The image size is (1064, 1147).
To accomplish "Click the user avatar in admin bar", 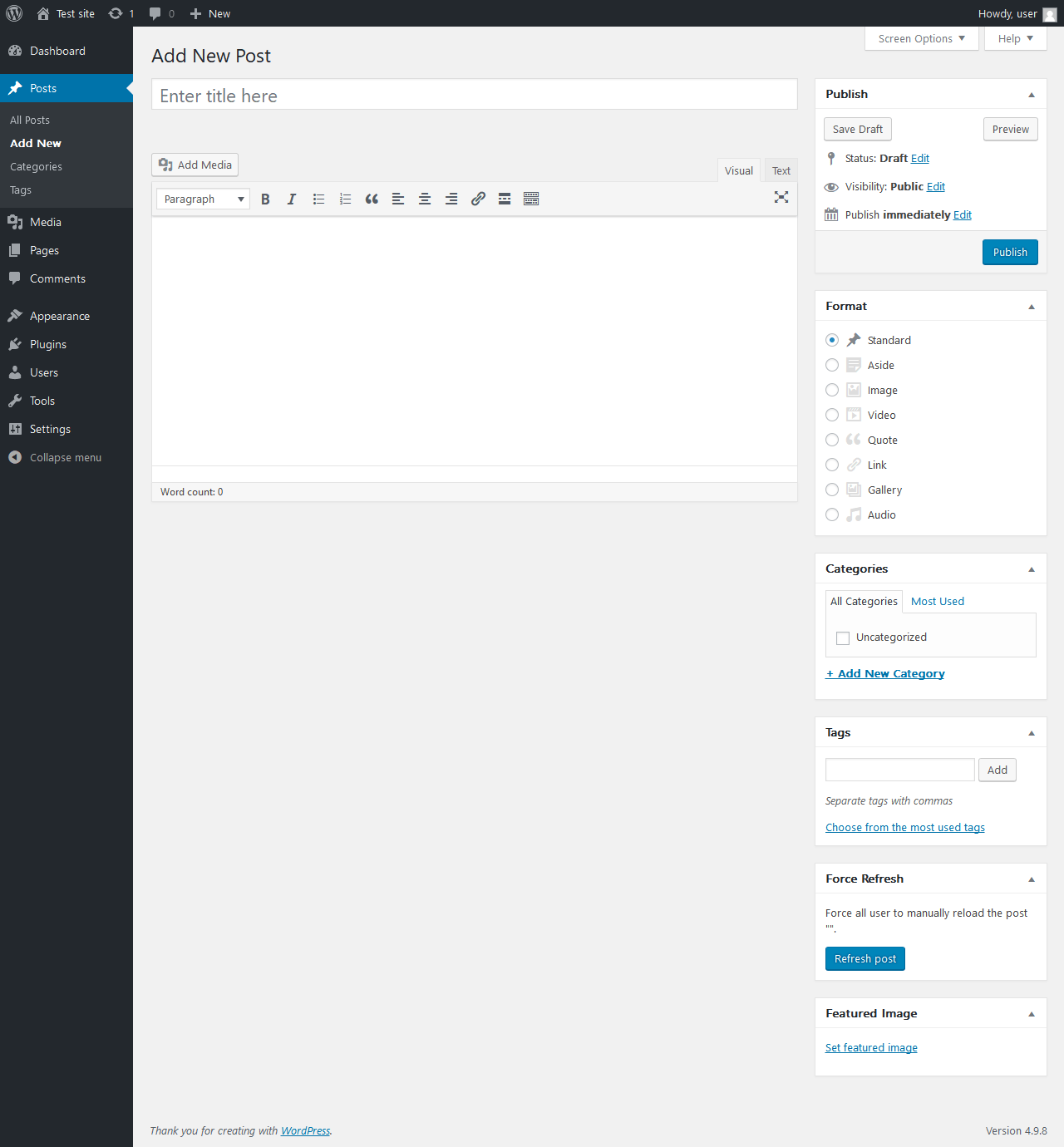I will pyautogui.click(x=1050, y=14).
